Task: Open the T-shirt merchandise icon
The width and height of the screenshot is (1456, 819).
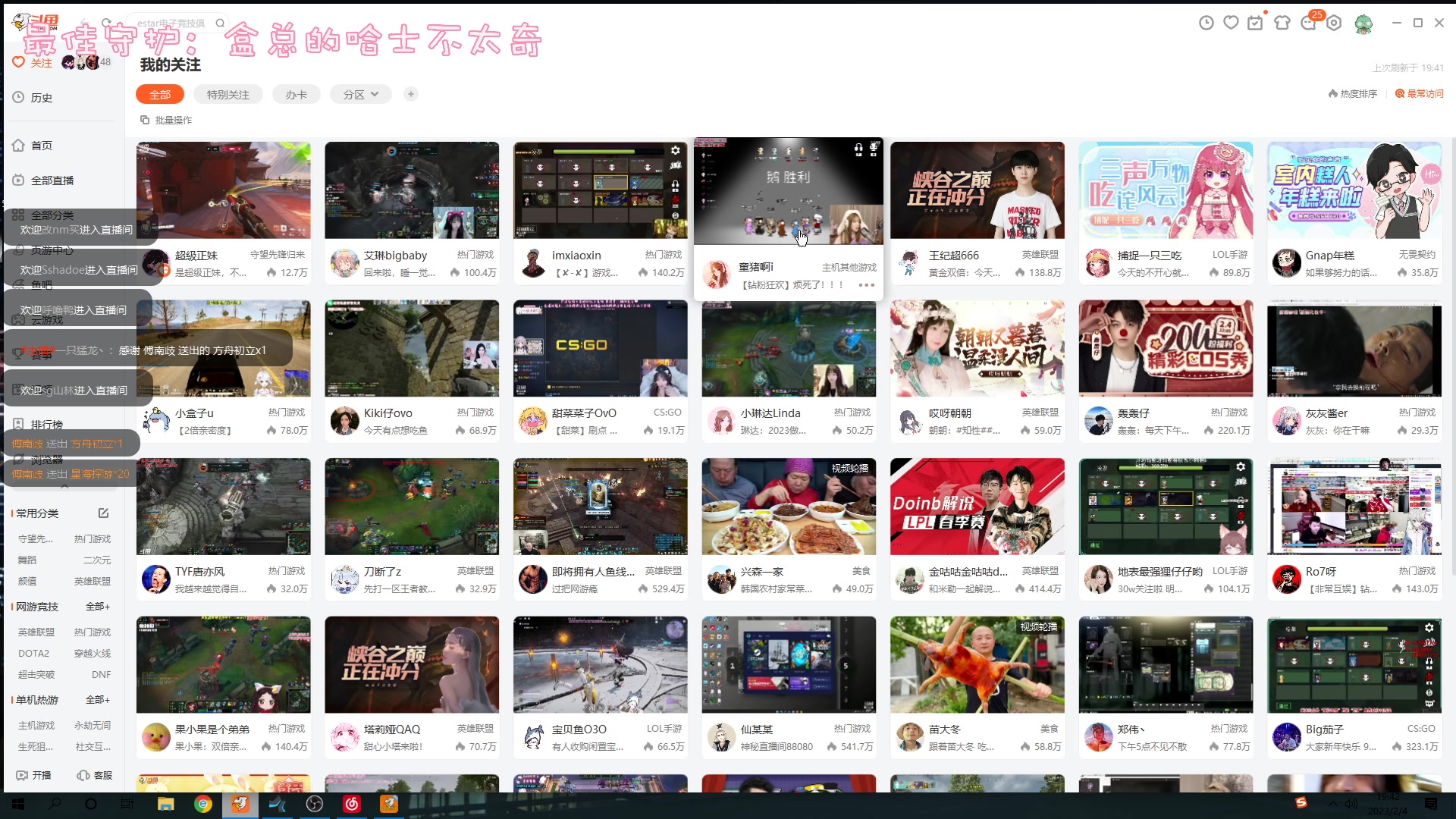Action: pos(1282,23)
